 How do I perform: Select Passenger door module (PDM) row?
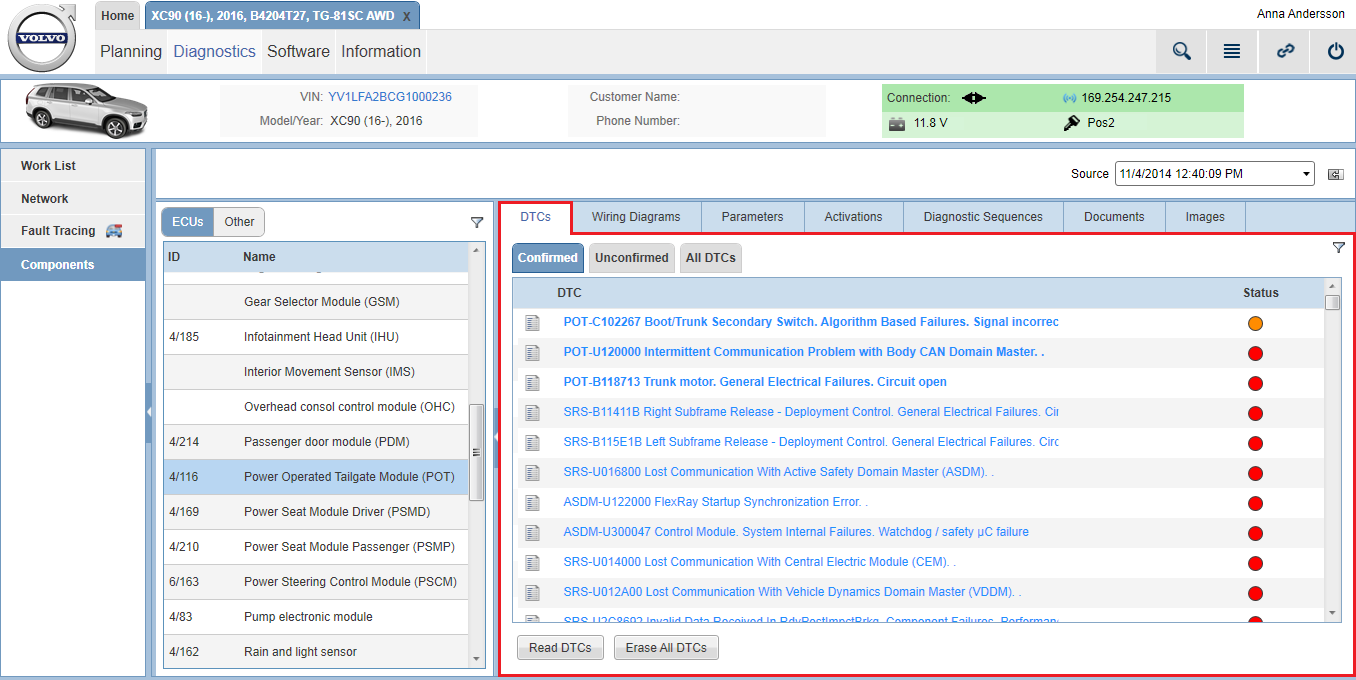pos(316,442)
